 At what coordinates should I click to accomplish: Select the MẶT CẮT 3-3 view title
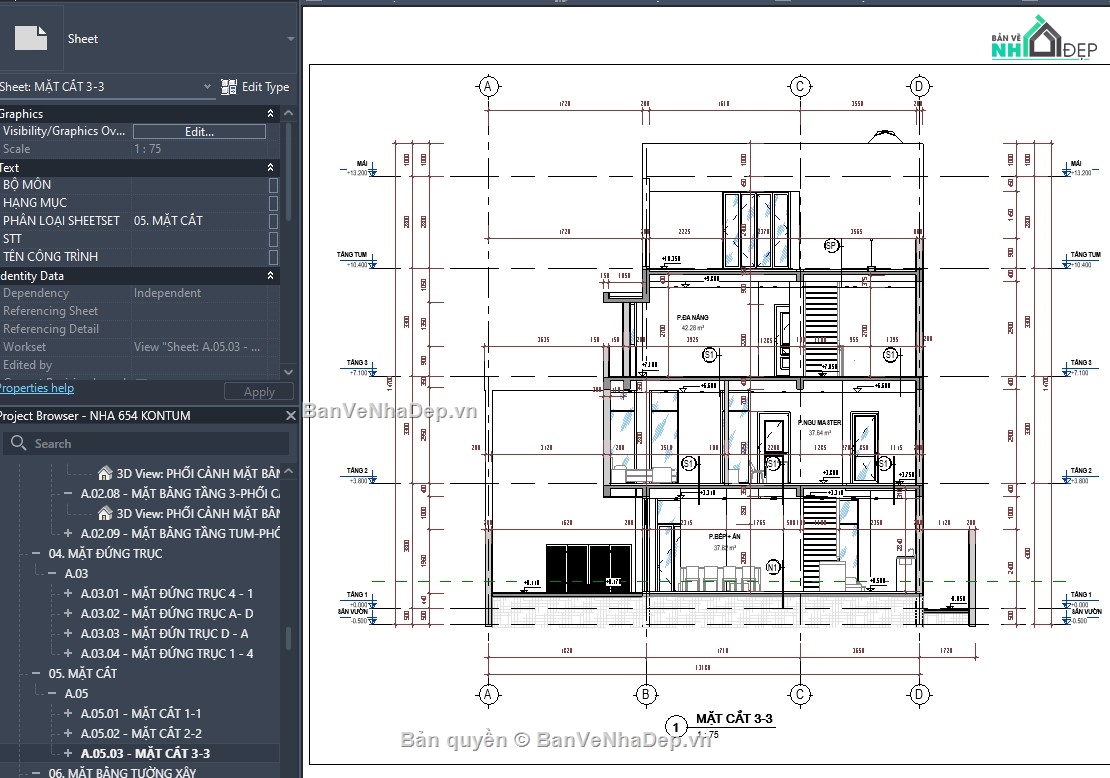734,719
